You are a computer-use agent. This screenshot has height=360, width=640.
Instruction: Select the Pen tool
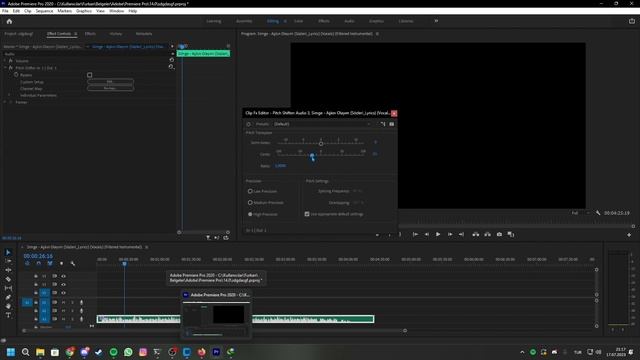point(8,297)
